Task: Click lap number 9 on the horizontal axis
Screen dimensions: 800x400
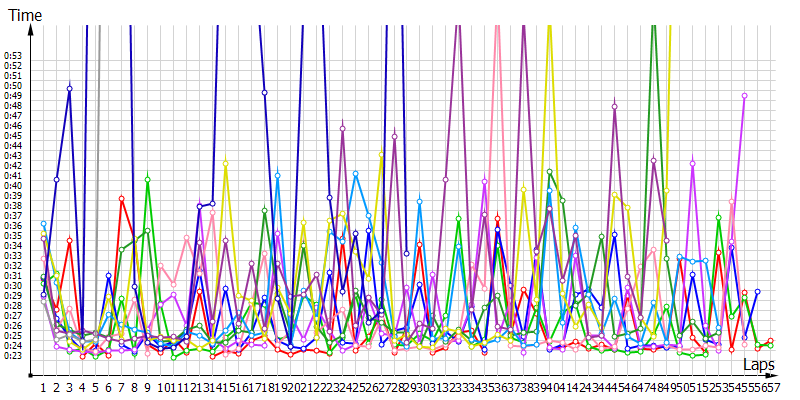Action: (x=147, y=386)
